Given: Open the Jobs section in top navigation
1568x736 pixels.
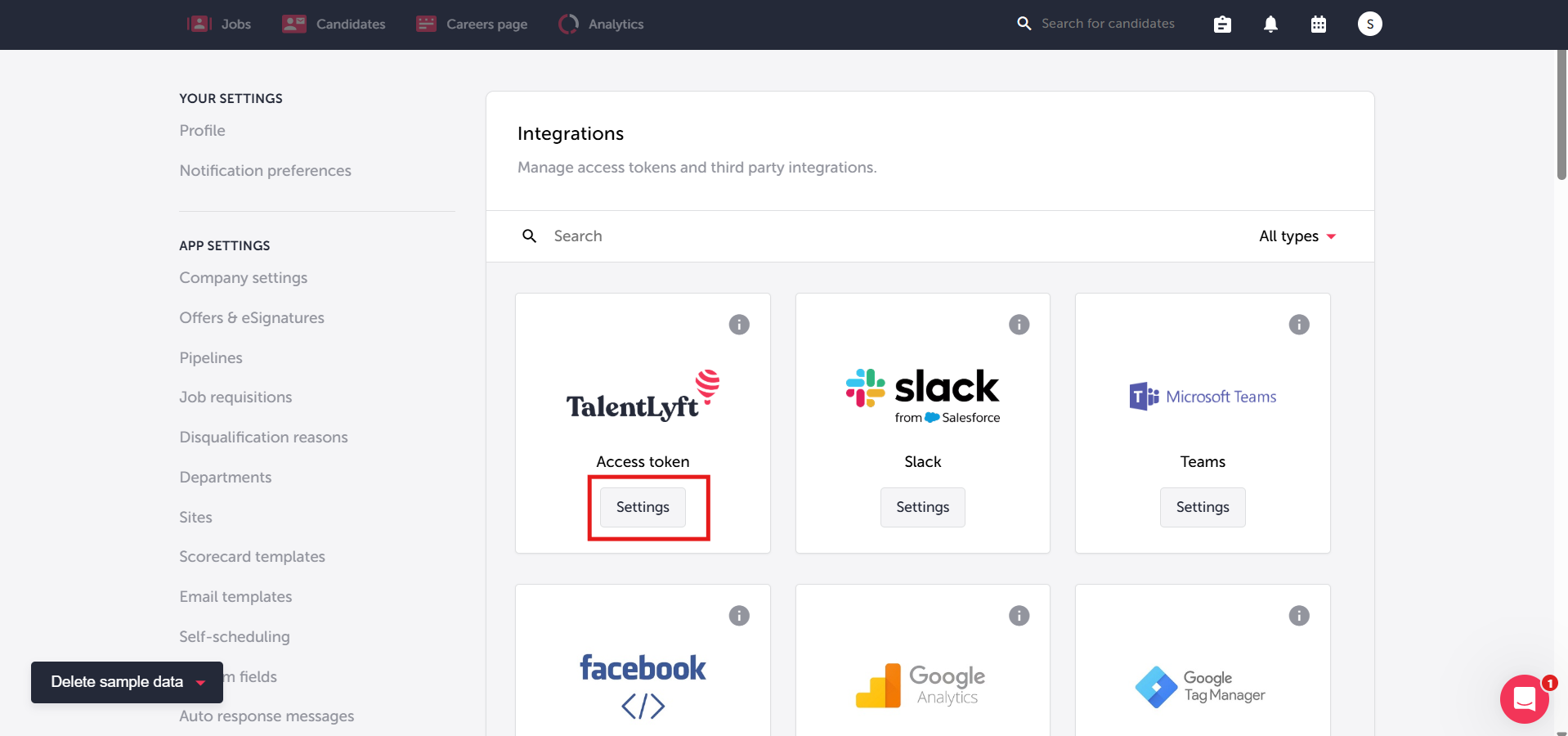Looking at the screenshot, I should [x=219, y=24].
